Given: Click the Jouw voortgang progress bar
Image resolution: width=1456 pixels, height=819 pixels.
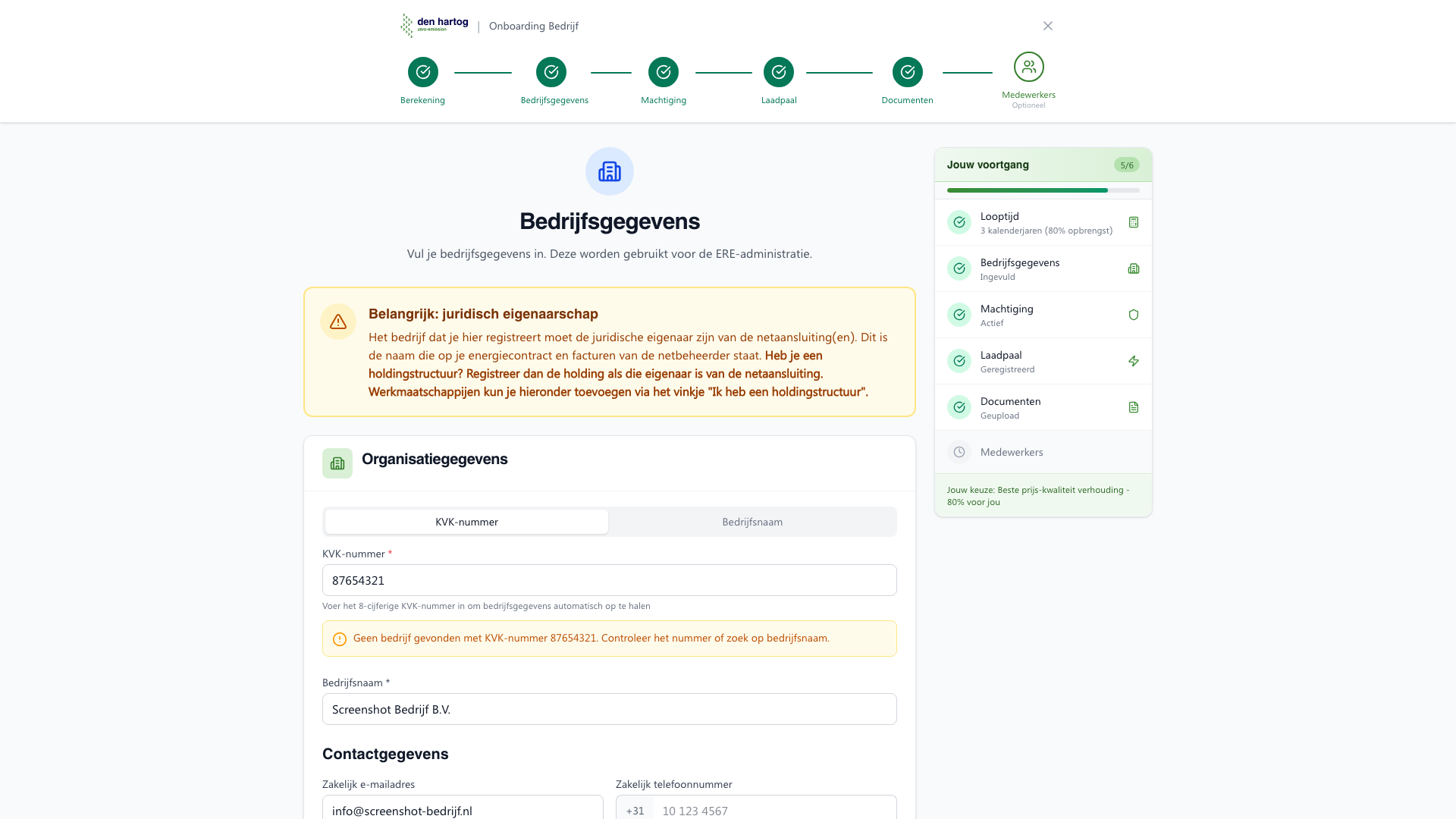Looking at the screenshot, I should 1043,190.
